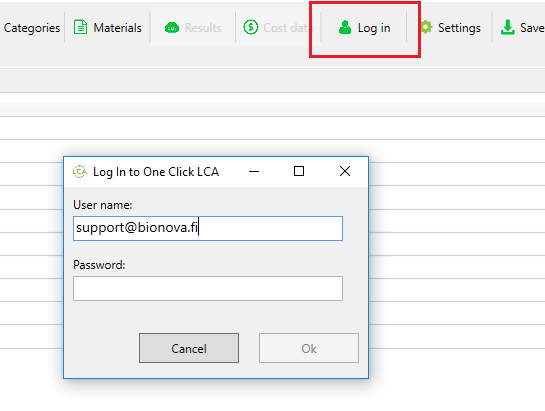Screen dimensions: 545x411
Task: Choose the Log in text label
Action: click(x=374, y=28)
